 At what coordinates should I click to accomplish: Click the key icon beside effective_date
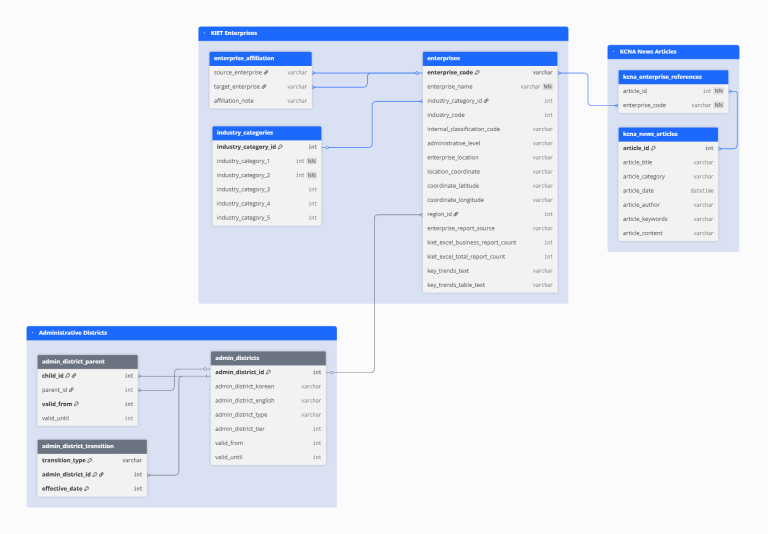[x=87, y=488]
